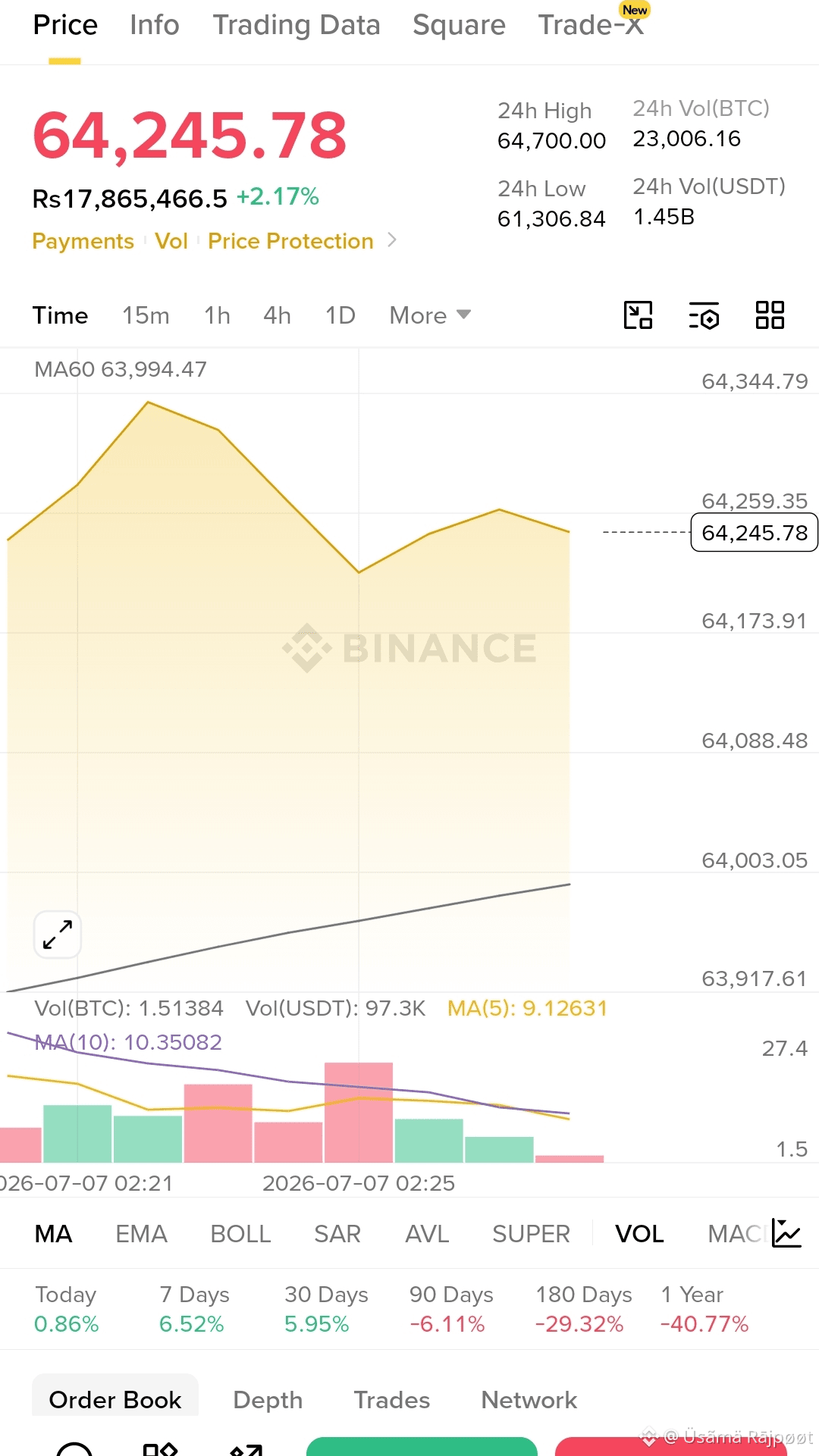
Task: Open the Trading Data tab
Action: pos(297,25)
